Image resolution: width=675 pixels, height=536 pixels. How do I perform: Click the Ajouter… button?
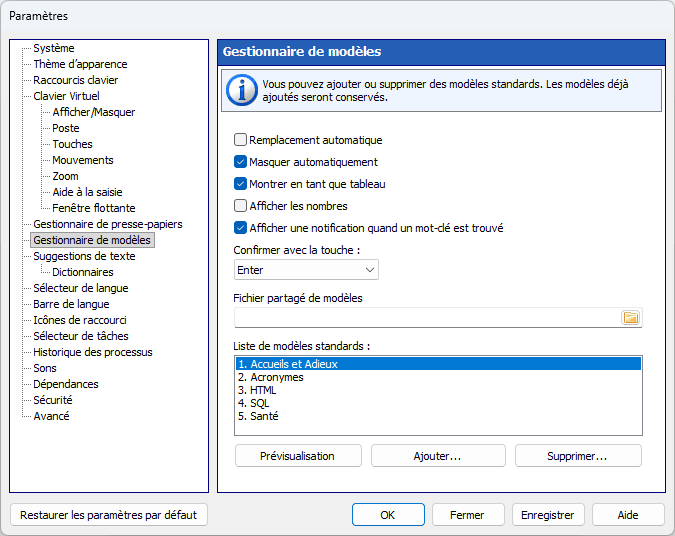(438, 456)
